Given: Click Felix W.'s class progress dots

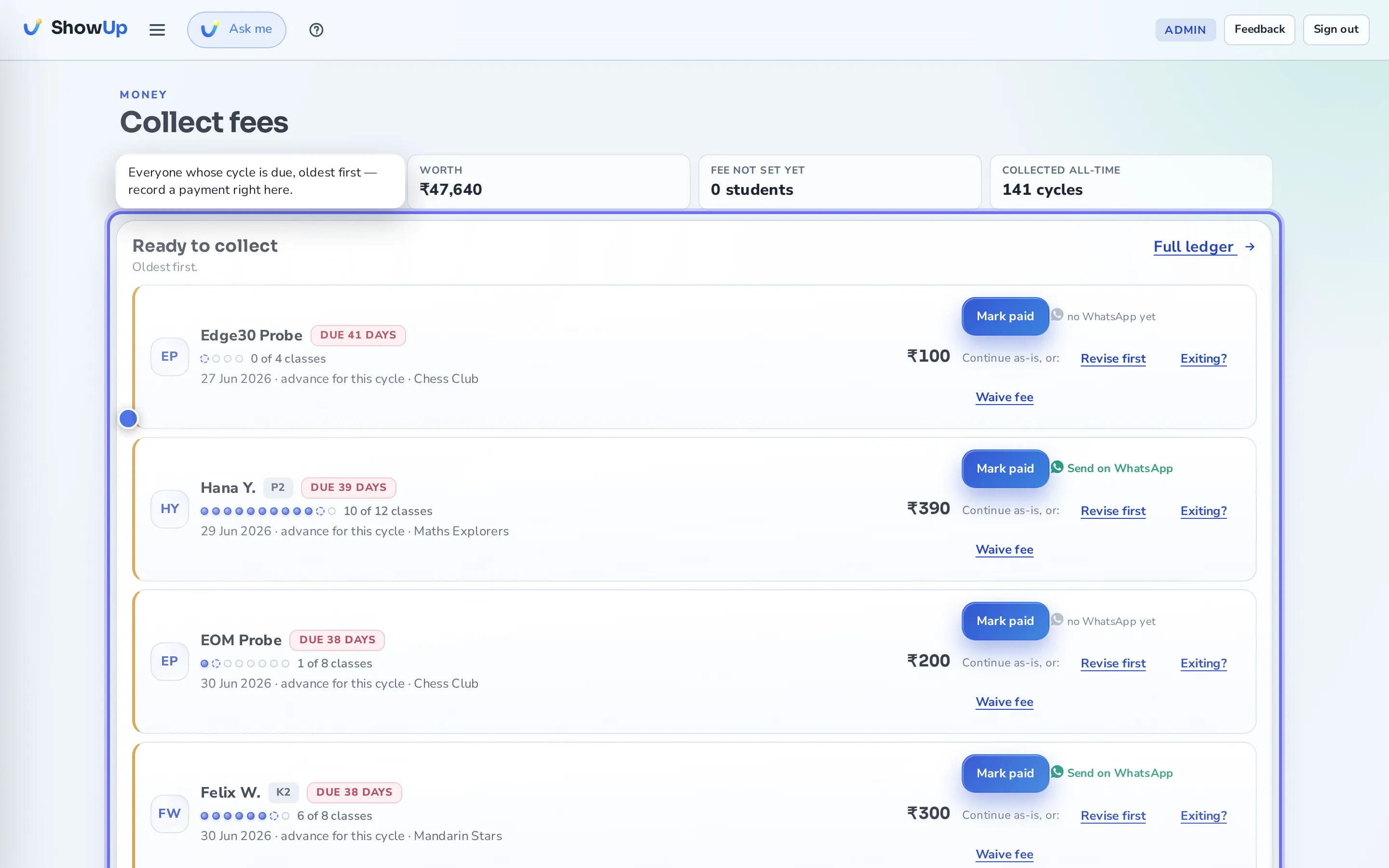Looking at the screenshot, I should [x=245, y=816].
